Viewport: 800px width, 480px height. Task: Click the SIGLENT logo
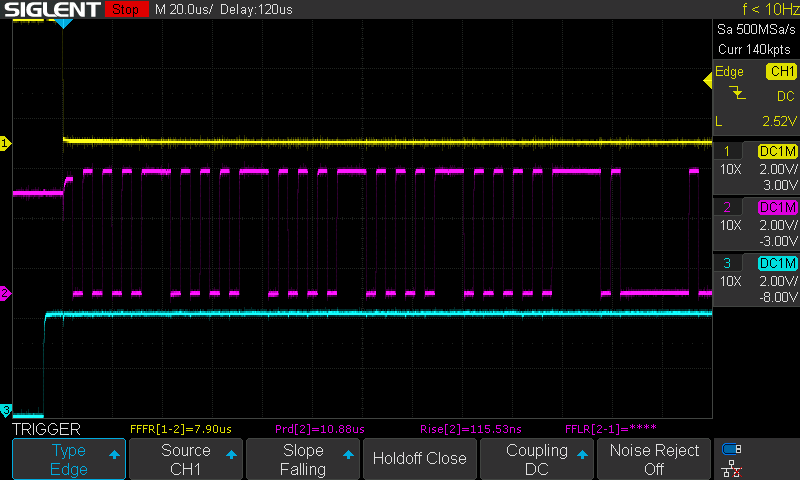tap(52, 9)
